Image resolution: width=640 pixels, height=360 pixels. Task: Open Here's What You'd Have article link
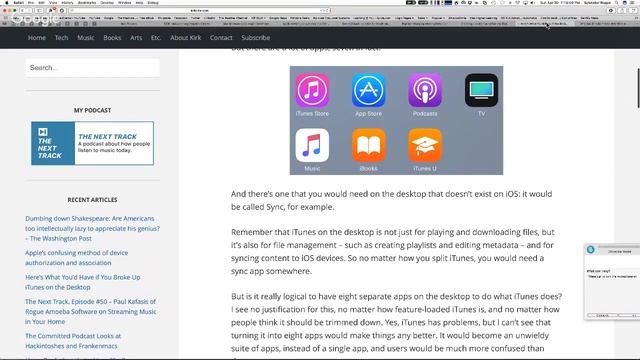pos(83,282)
